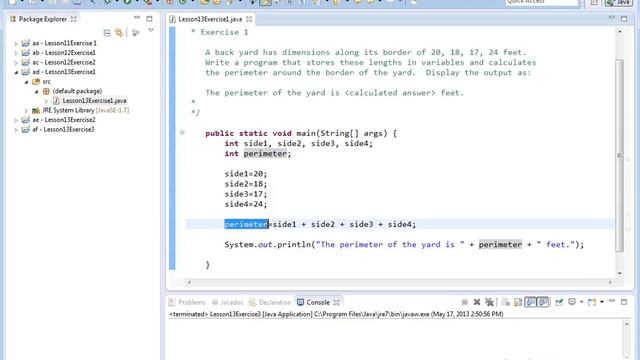Switch to the Problems tab
This screenshot has height=360, width=640.
[187, 302]
